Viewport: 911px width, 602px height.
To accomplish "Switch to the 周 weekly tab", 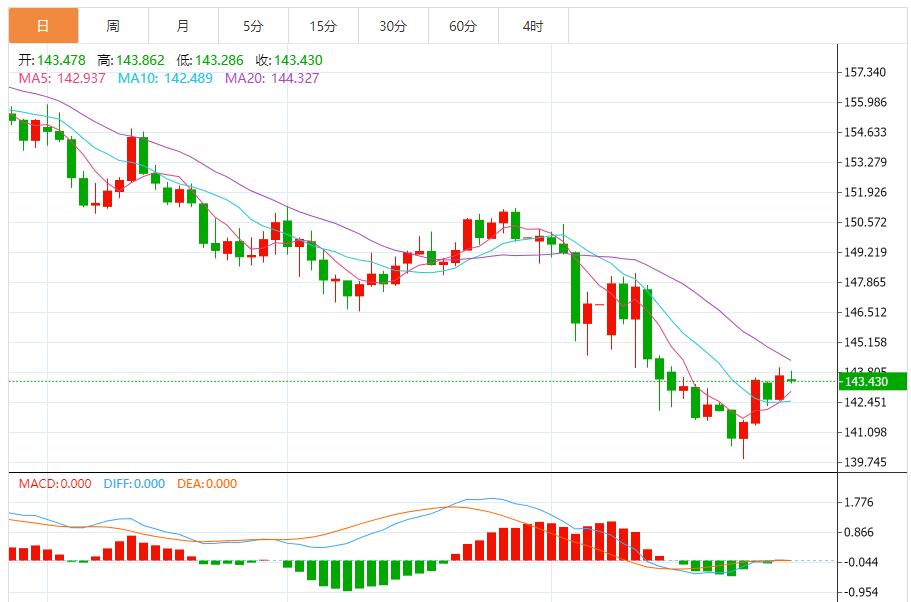I will pos(113,26).
